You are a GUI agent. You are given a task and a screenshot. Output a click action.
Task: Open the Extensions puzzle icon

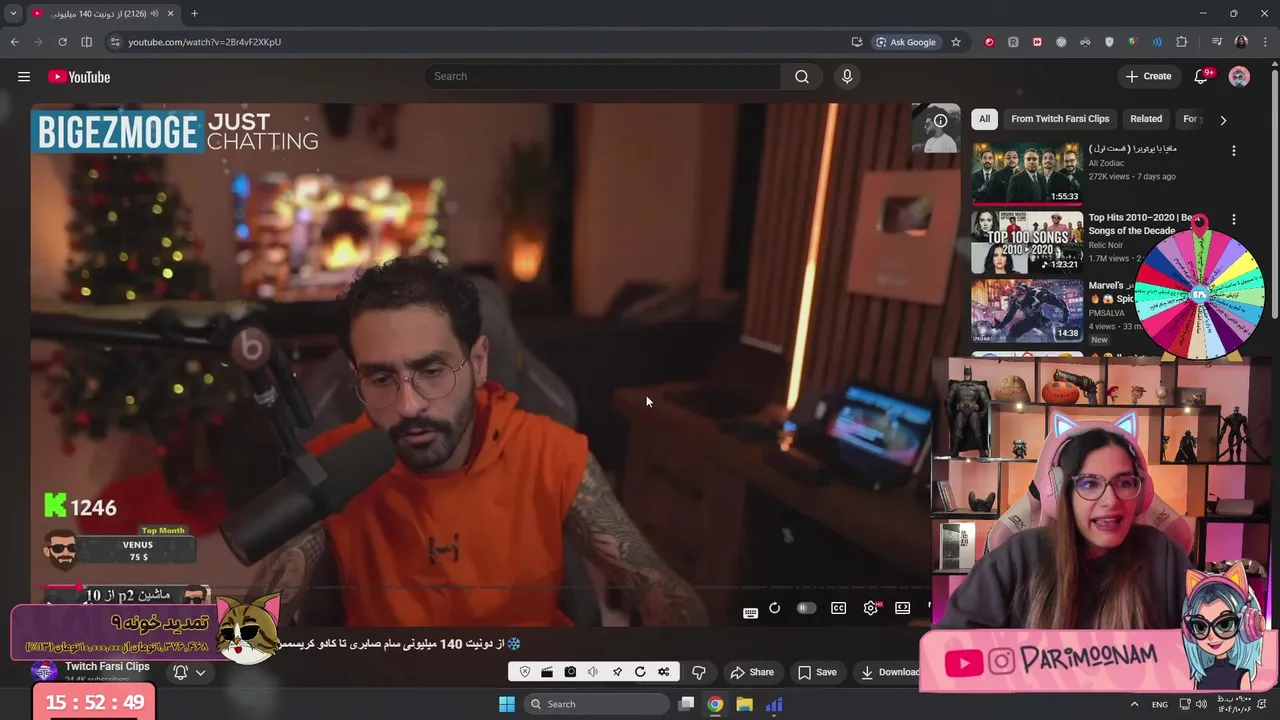(x=1182, y=42)
